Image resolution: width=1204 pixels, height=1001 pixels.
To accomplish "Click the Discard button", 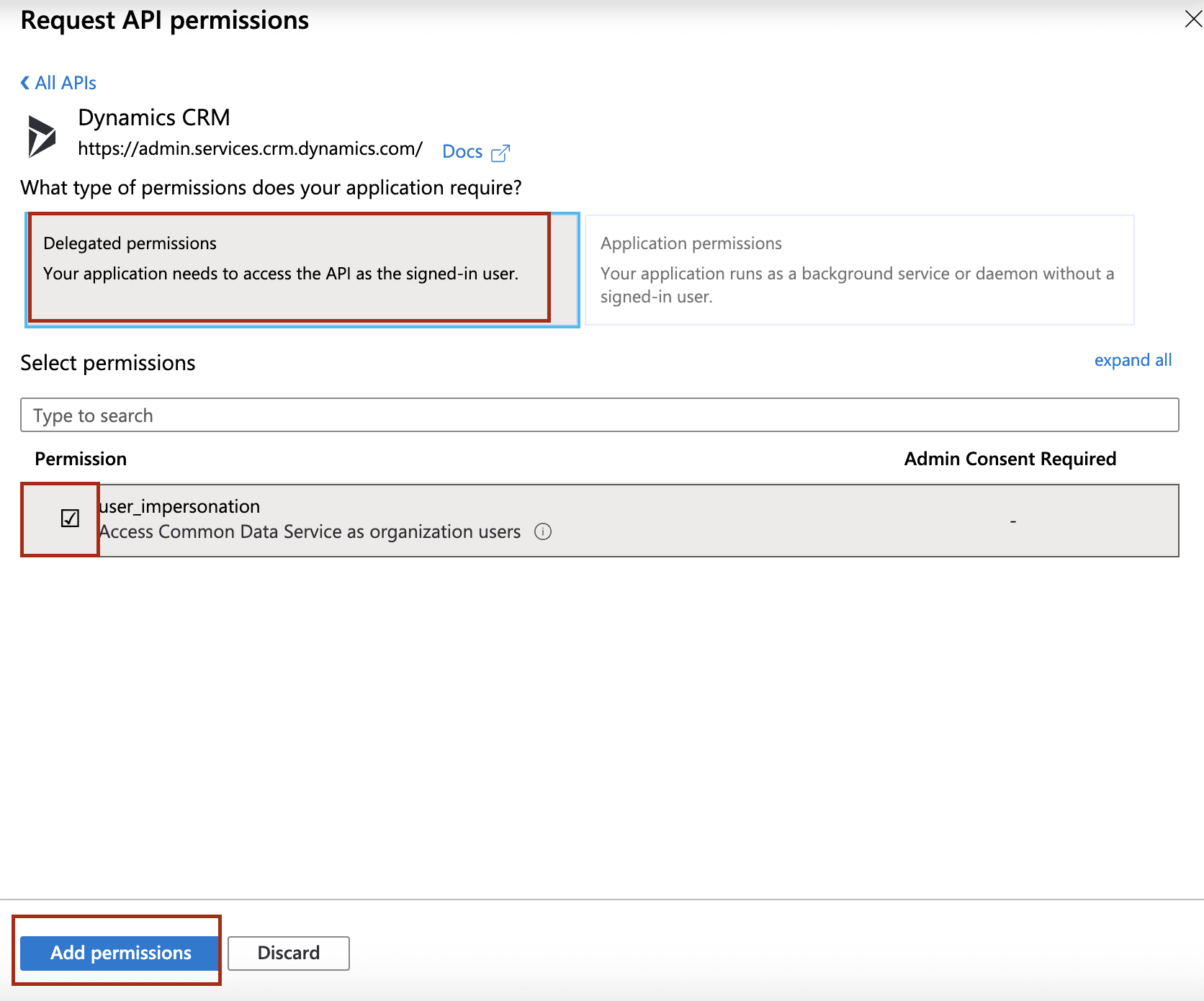I will click(288, 952).
